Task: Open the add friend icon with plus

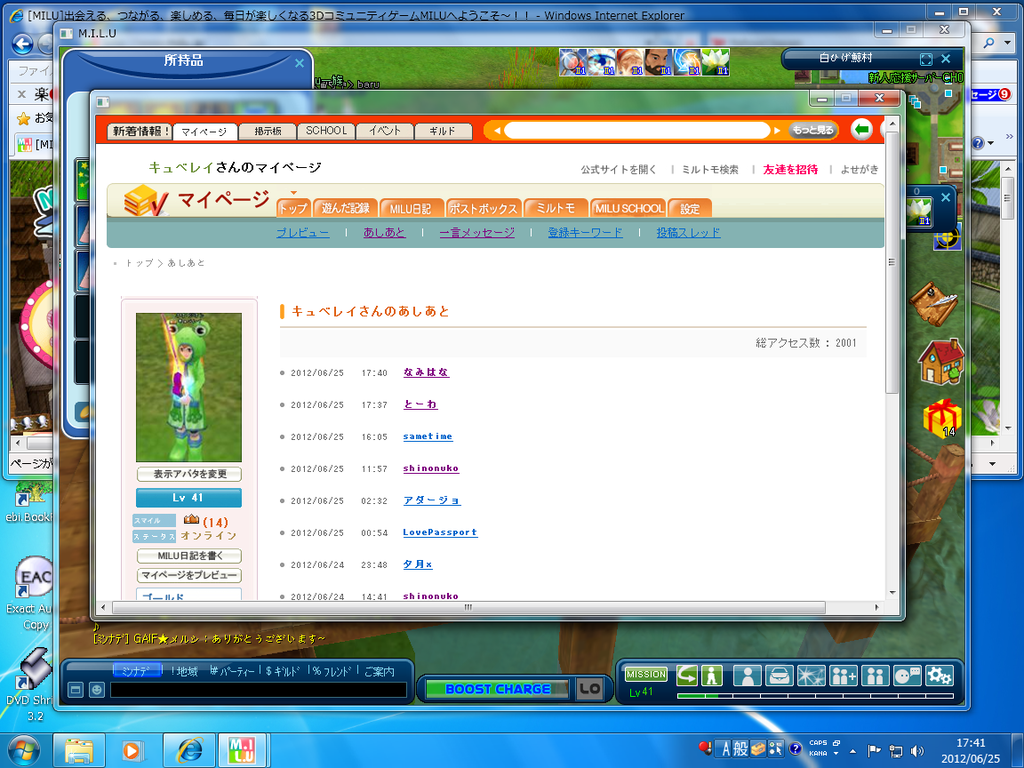Action: 844,676
